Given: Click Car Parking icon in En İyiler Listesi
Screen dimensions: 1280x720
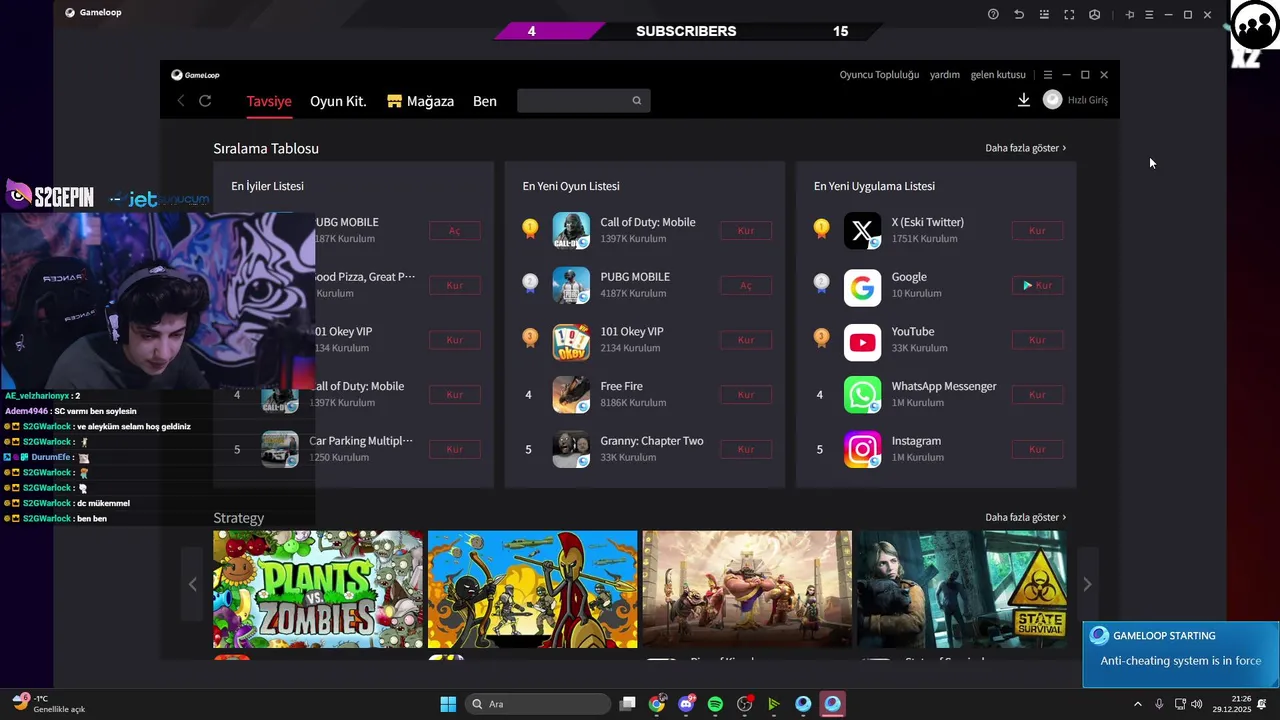Looking at the screenshot, I should click(x=280, y=449).
